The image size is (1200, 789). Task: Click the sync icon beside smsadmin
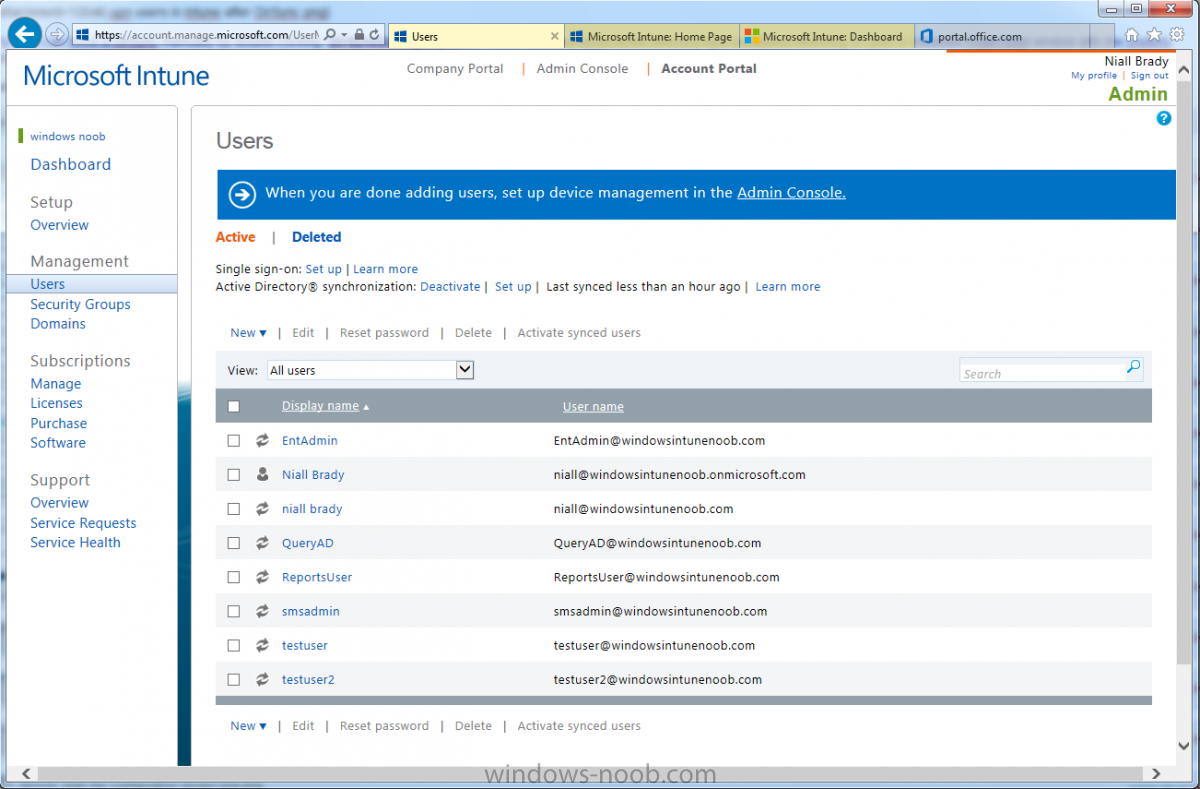(x=263, y=611)
